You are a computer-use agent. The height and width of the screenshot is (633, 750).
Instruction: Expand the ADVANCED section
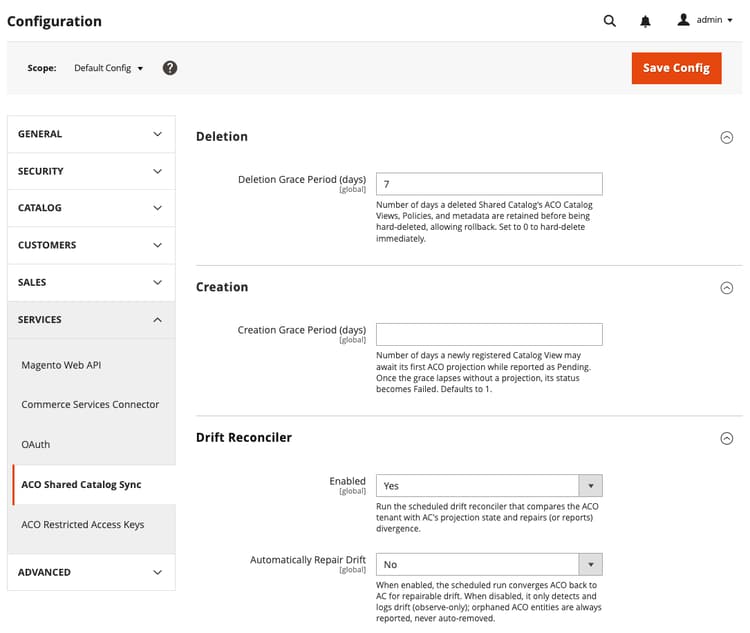click(91, 572)
